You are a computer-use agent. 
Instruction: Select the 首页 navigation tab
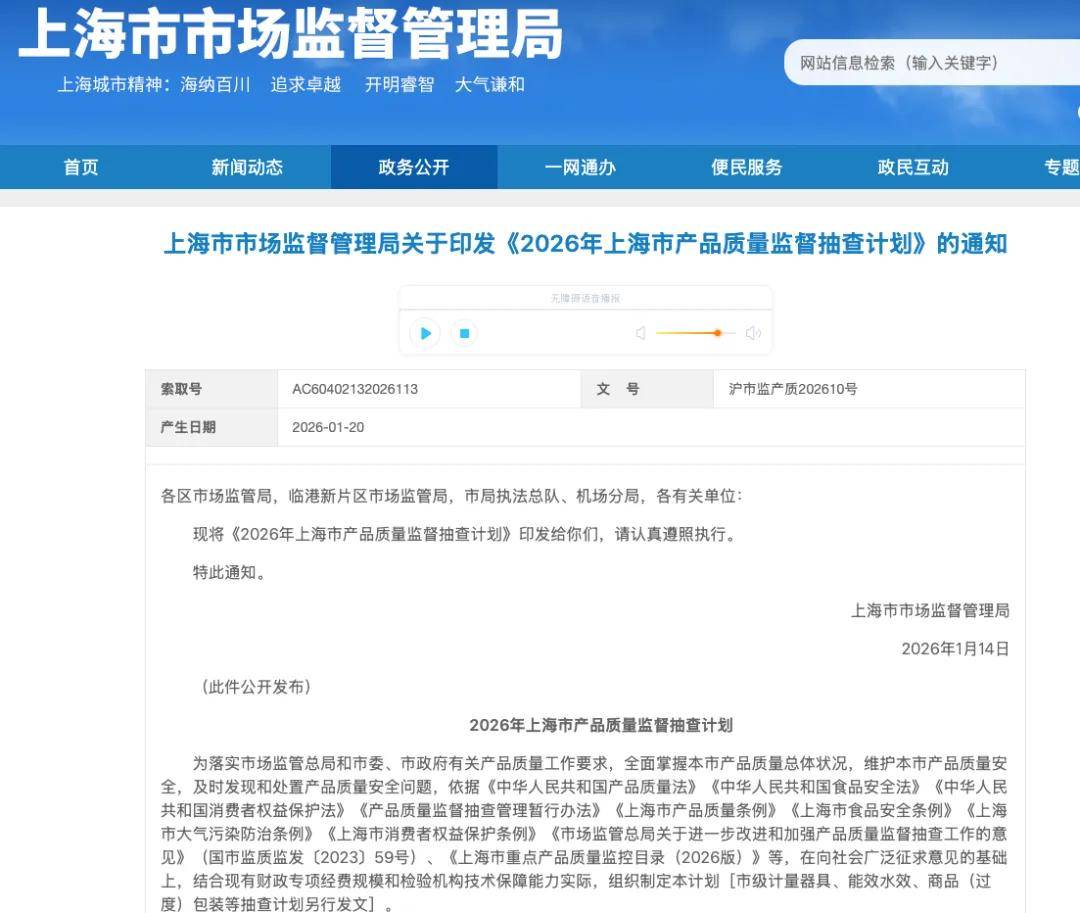80,167
